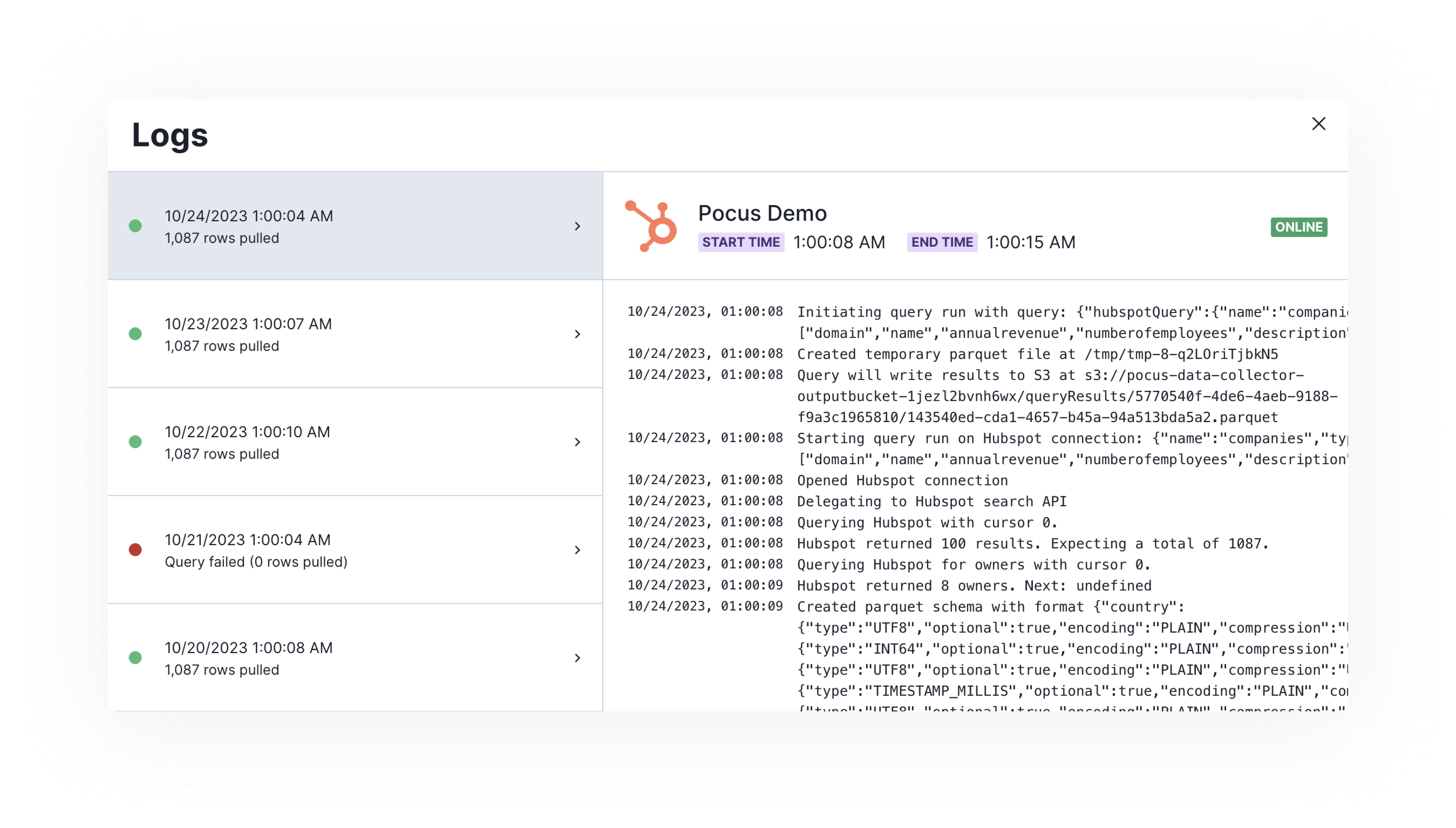Click red failed status dot for 10/21/2023
This screenshot has width=1456, height=828.
point(135,550)
